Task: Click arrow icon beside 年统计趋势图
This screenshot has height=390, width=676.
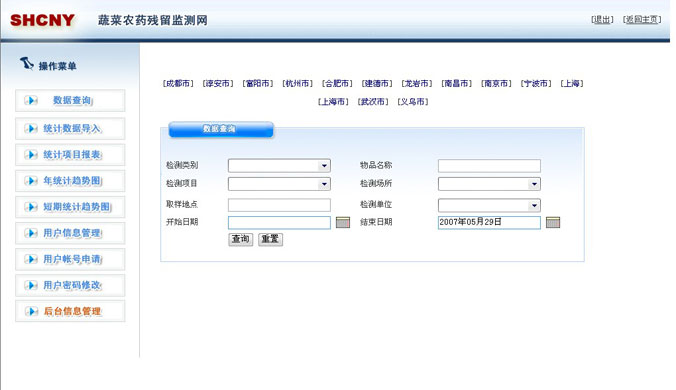Action: click(x=31, y=181)
